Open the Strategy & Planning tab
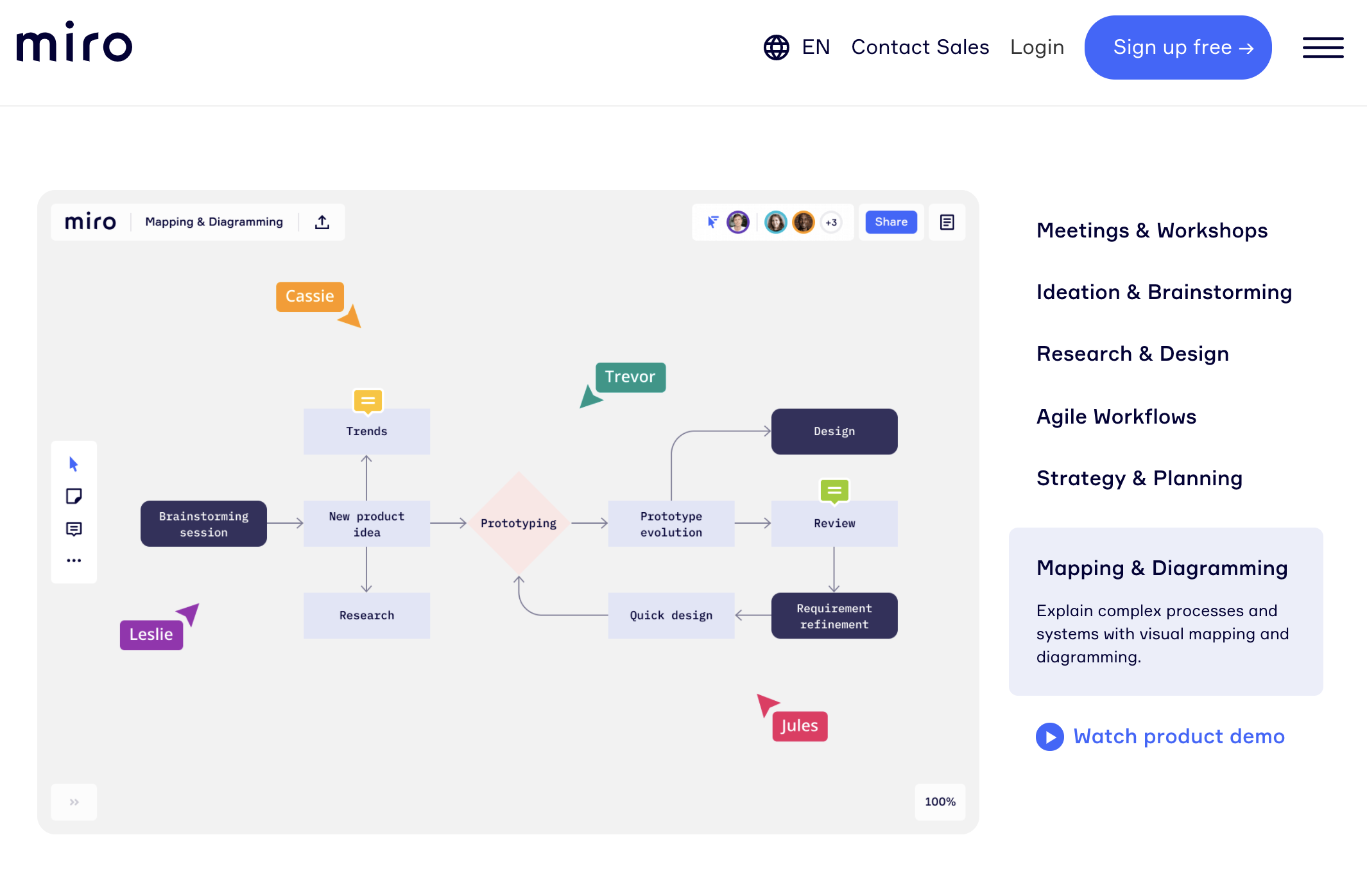The image size is (1367, 896). coord(1139,478)
